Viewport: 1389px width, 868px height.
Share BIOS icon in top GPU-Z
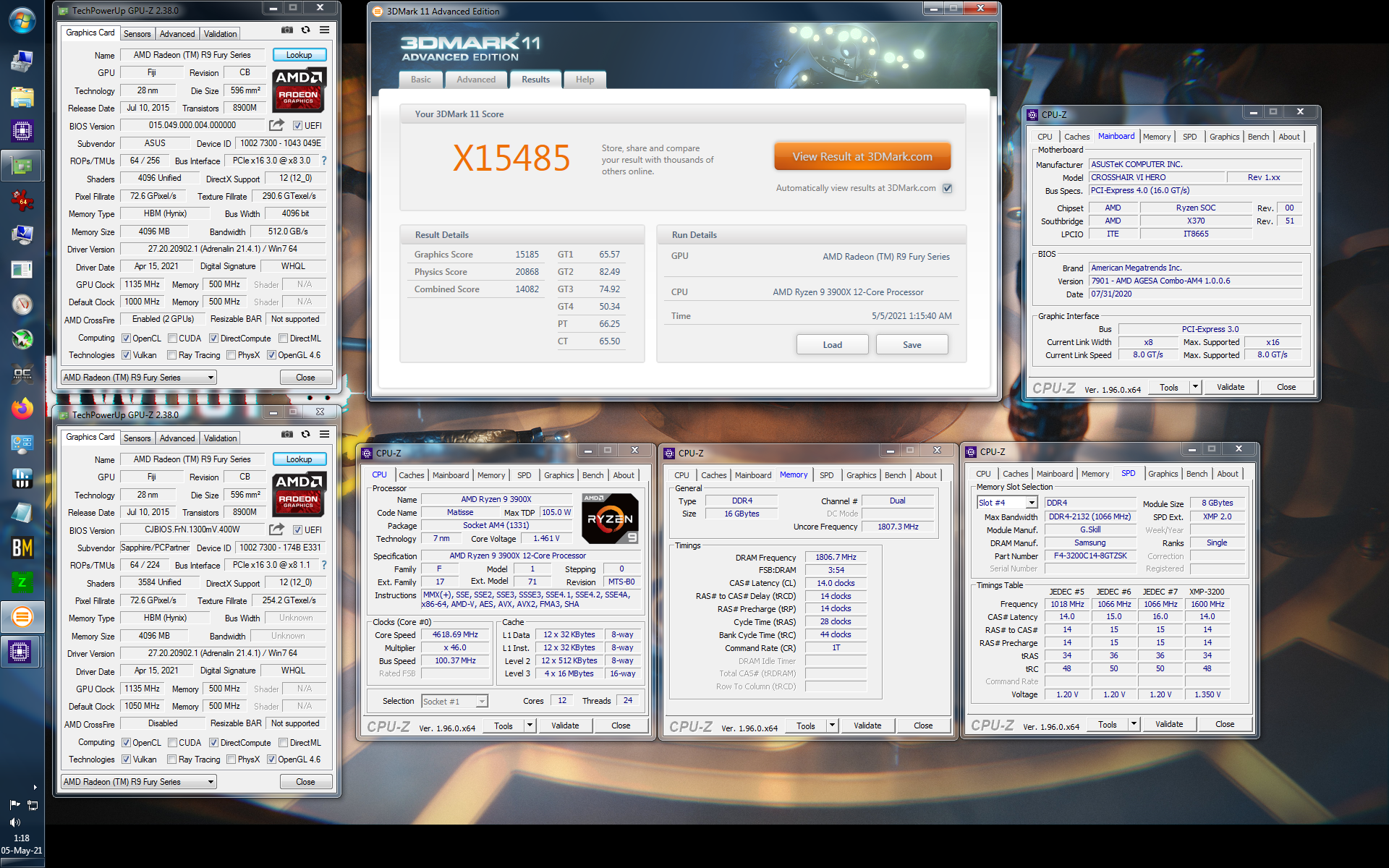pos(276,125)
